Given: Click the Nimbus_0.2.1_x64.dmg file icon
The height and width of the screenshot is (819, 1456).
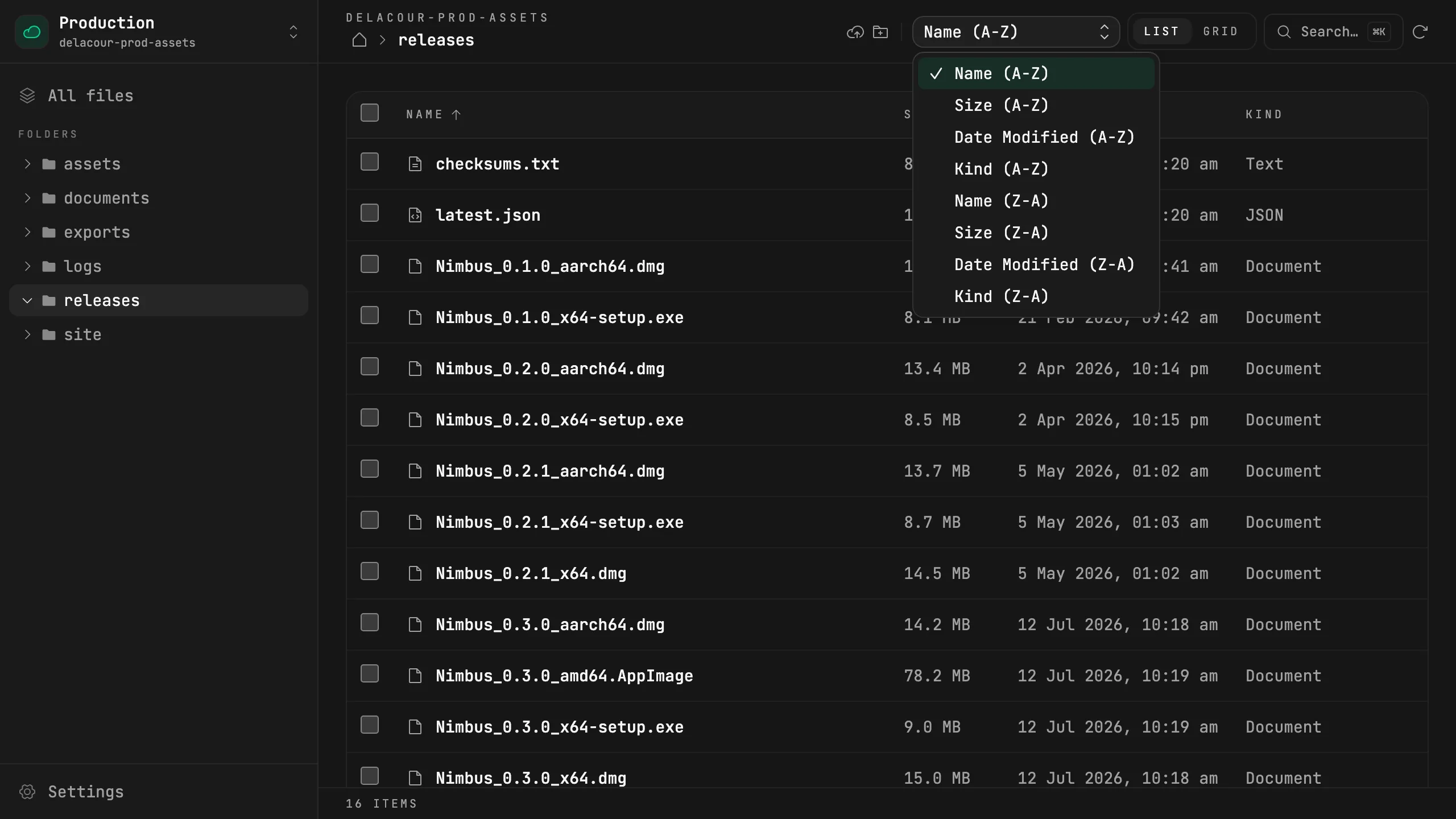Looking at the screenshot, I should pyautogui.click(x=415, y=573).
